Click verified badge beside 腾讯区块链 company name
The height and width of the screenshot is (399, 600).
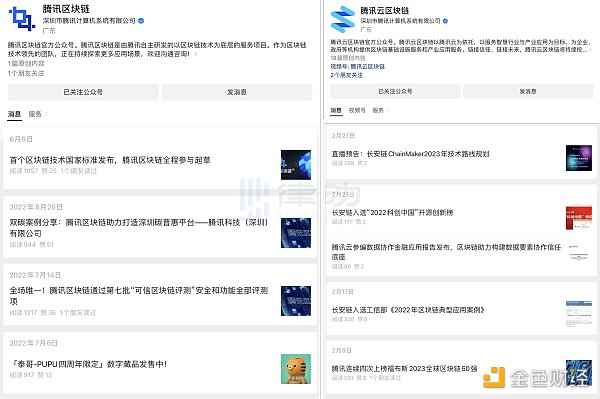click(x=141, y=21)
